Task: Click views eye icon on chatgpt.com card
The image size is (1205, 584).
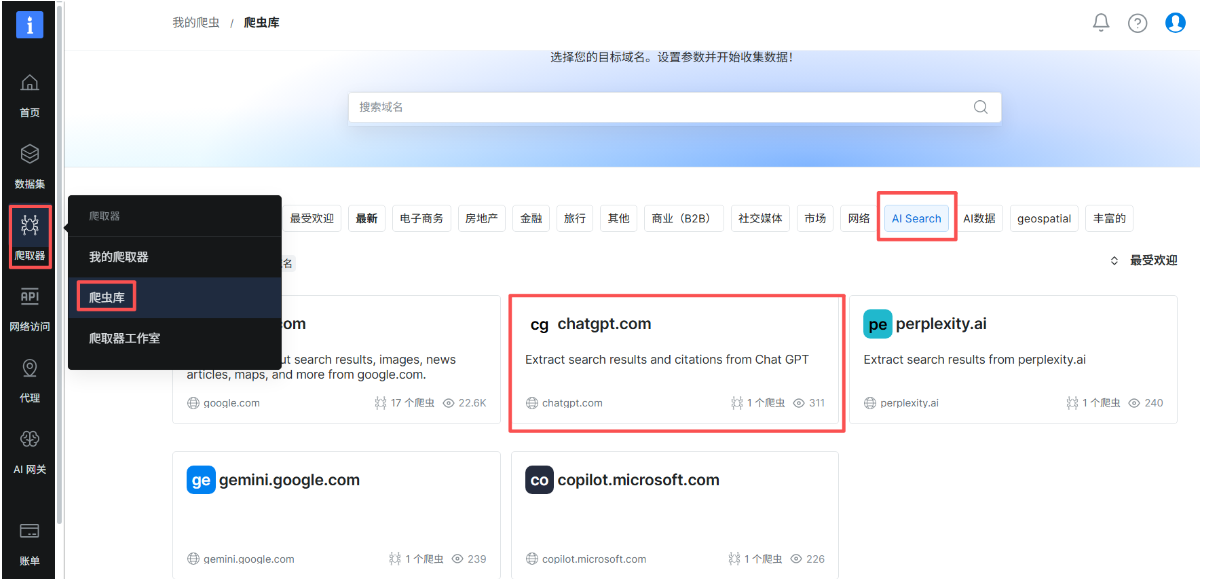Action: point(798,403)
